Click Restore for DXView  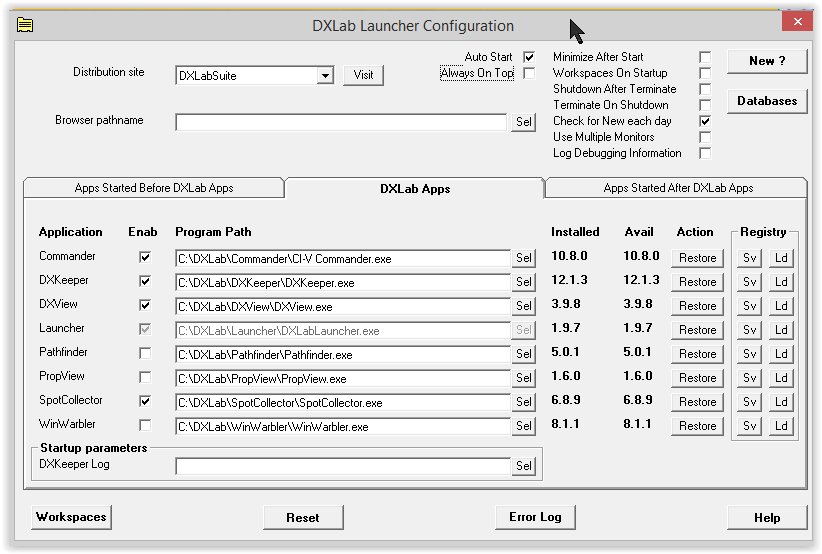click(x=697, y=306)
